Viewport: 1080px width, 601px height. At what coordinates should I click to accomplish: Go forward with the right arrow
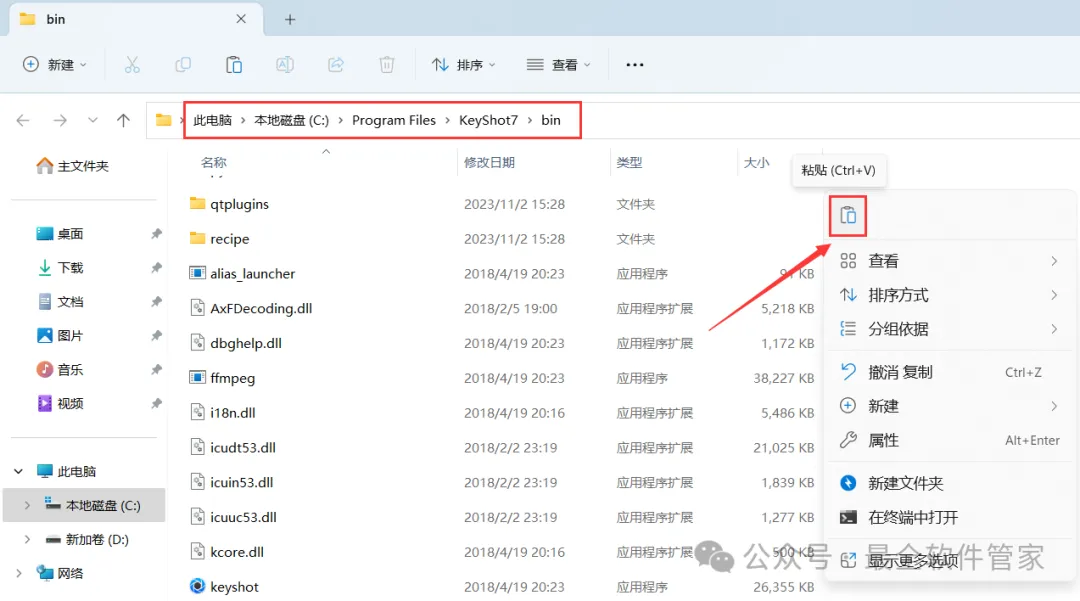coord(60,120)
